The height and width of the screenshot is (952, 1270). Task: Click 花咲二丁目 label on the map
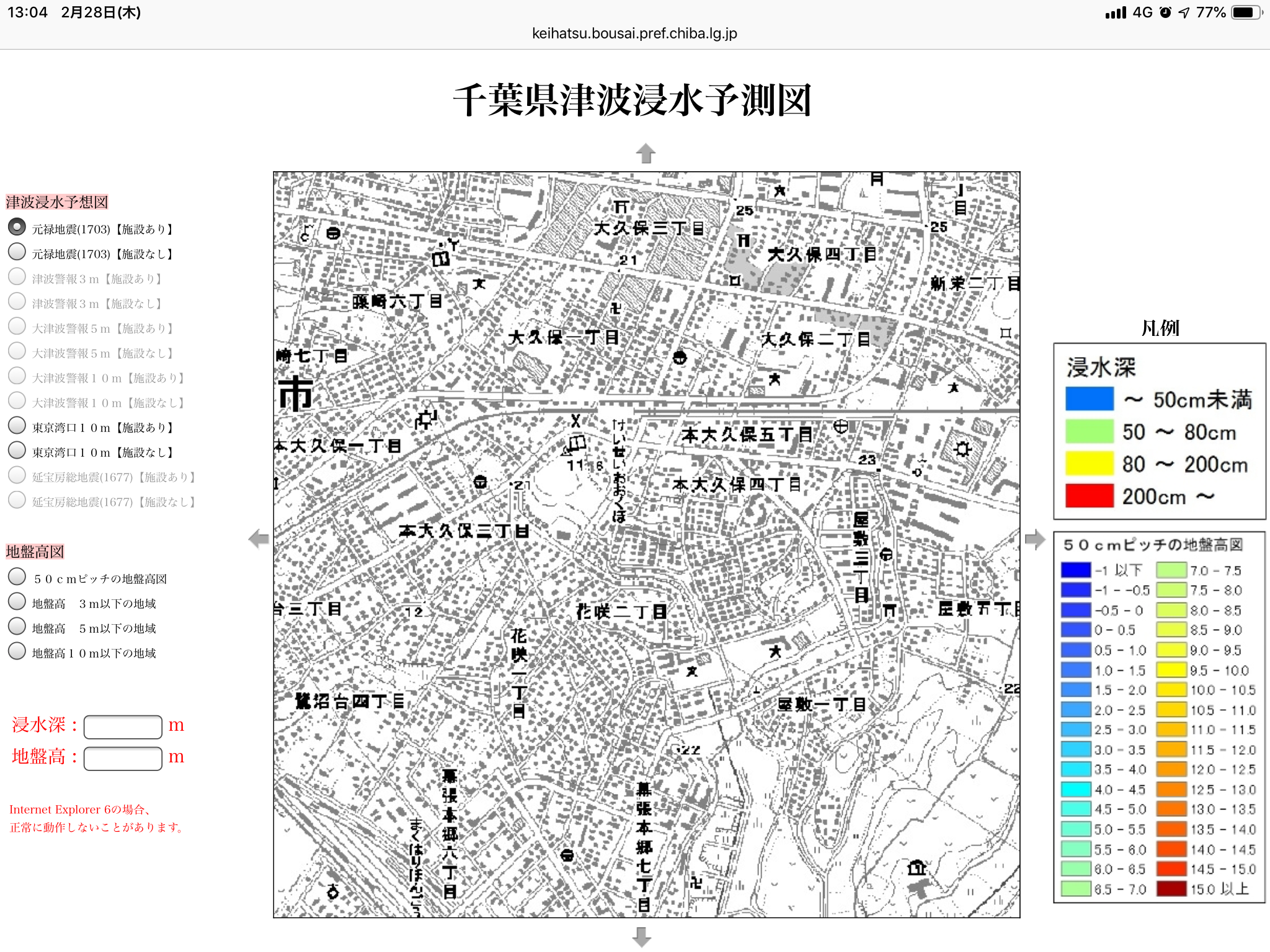[621, 612]
